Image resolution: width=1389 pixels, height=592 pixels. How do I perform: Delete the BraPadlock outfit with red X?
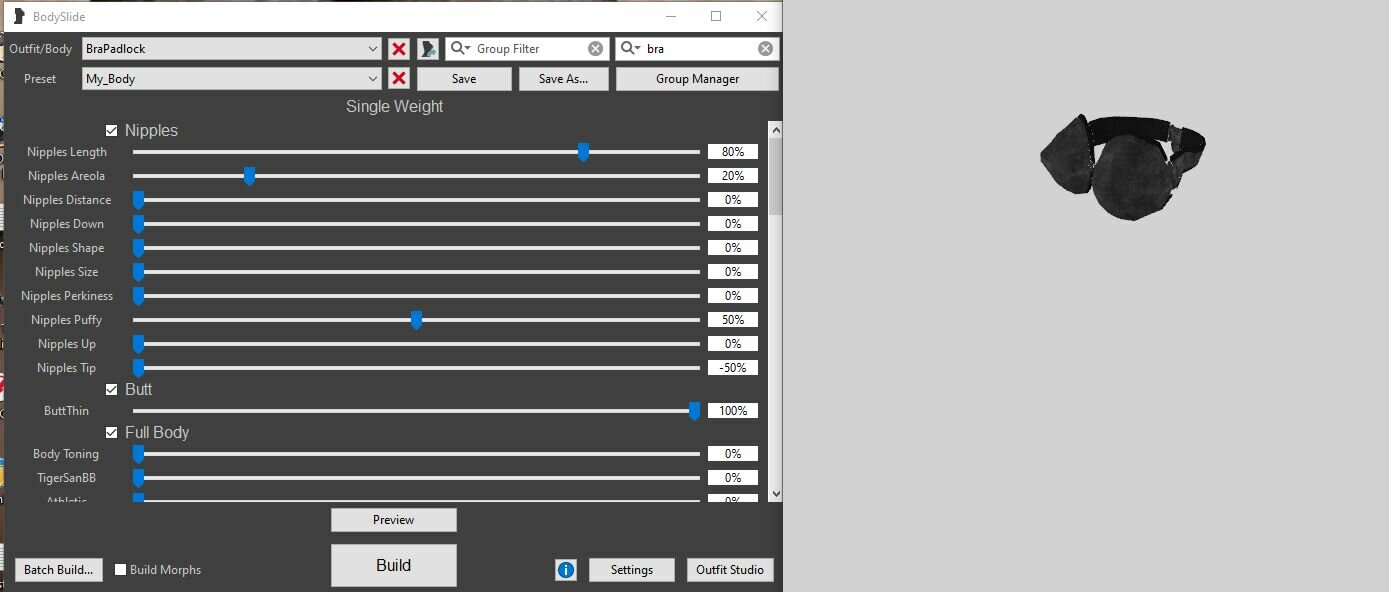tap(399, 48)
